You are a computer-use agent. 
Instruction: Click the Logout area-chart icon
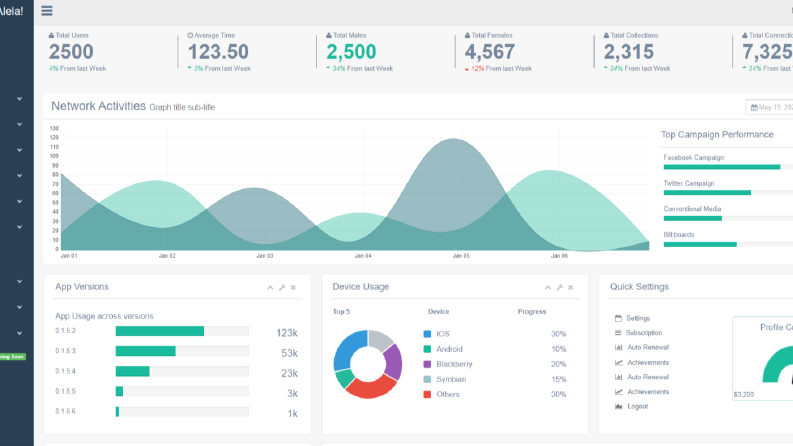(619, 406)
